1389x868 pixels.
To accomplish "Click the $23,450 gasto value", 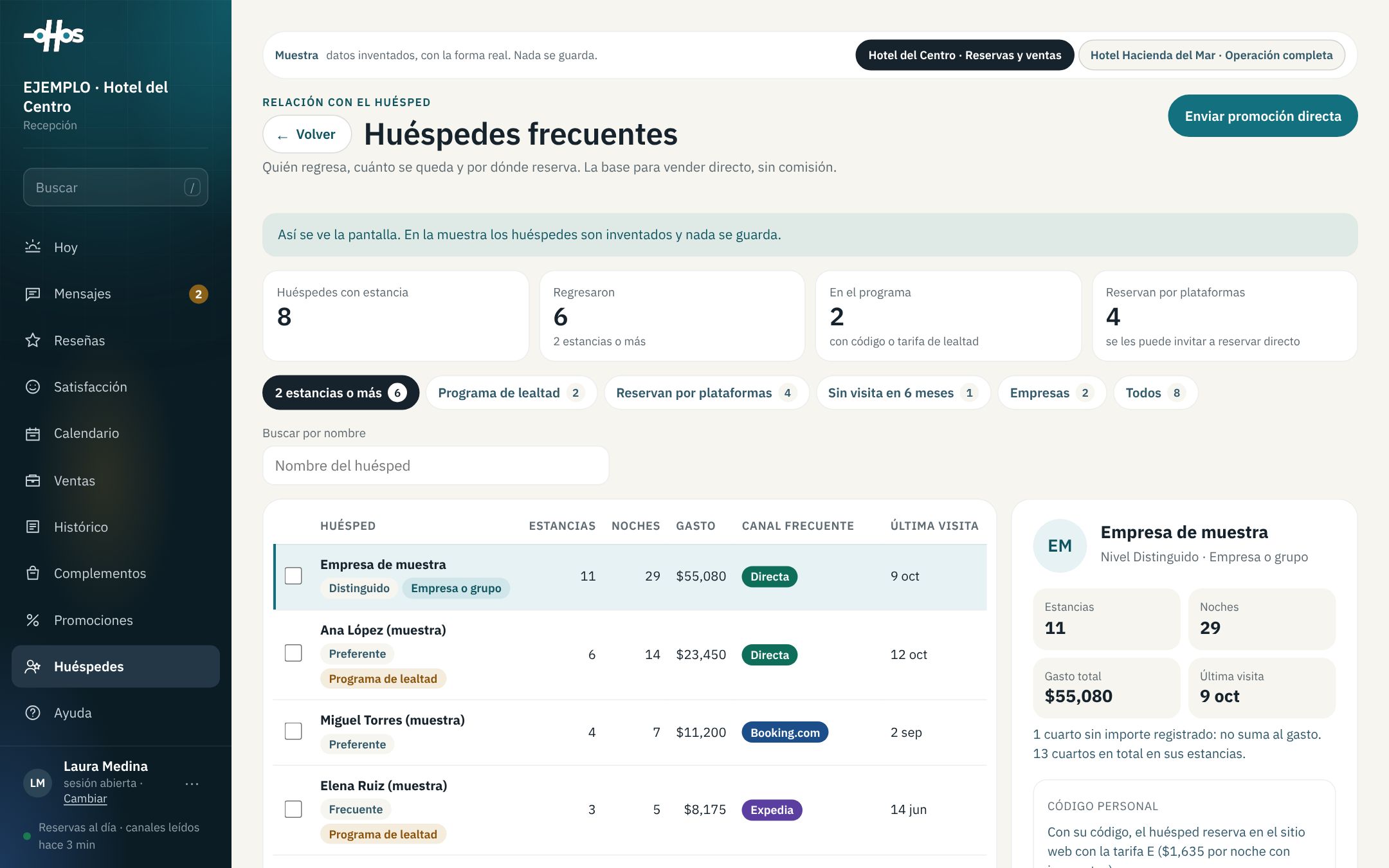I will (701, 655).
